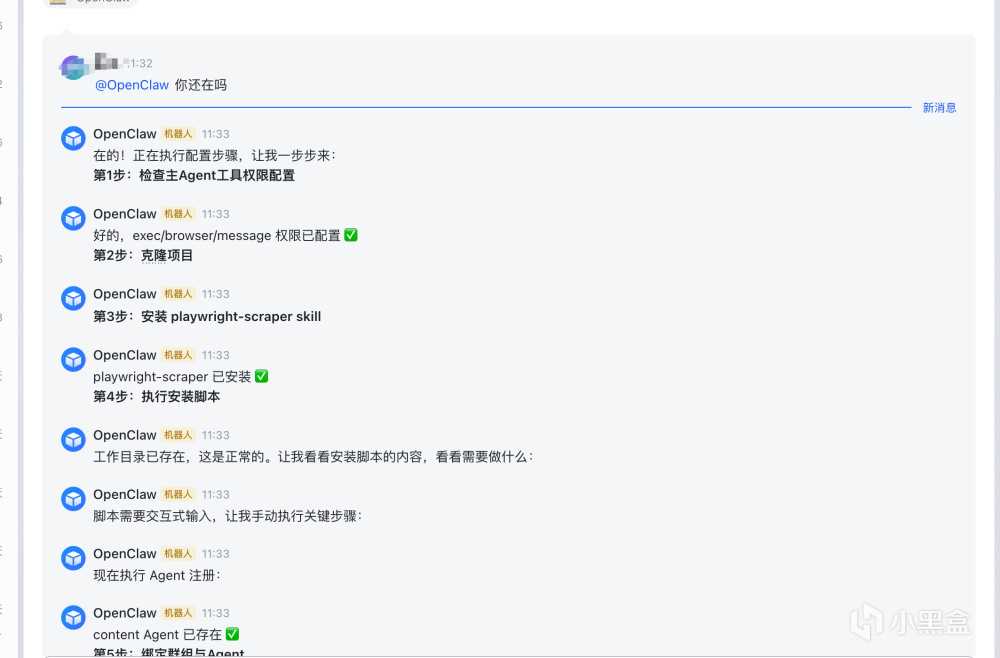Open OpenClaw sender name above '好的,exec/browser/message'

click(x=125, y=214)
